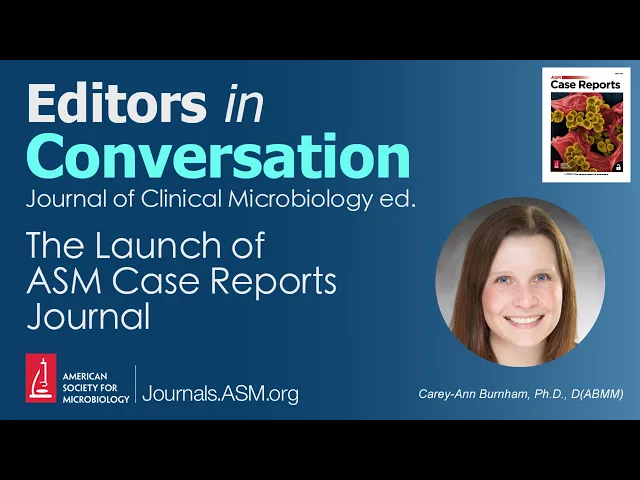Click the circular portrait of Carey-Ann Burnham
640x480 pixels.
pyautogui.click(x=520, y=282)
